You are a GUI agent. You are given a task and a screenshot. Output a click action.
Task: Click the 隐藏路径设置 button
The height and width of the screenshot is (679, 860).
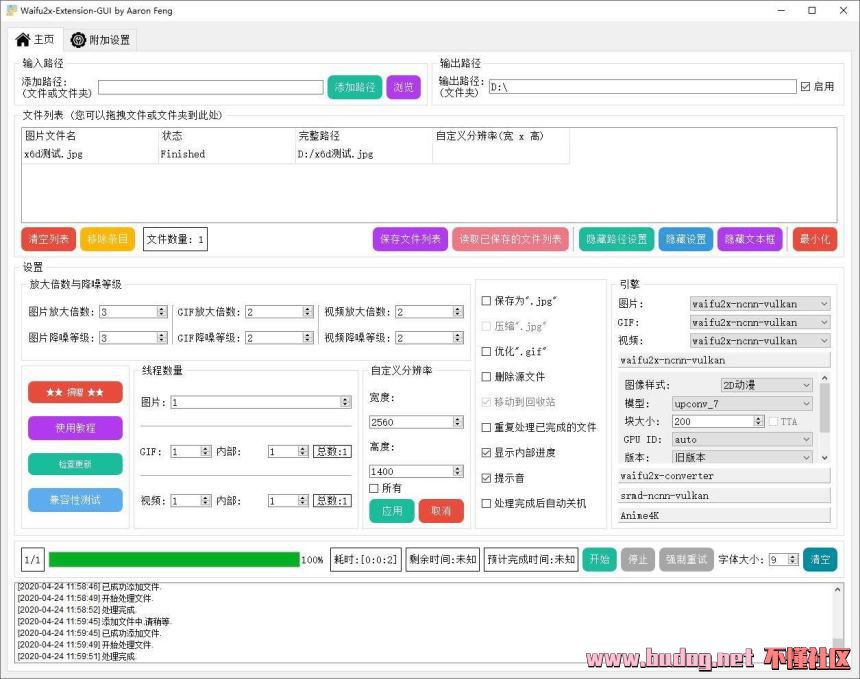click(x=616, y=239)
